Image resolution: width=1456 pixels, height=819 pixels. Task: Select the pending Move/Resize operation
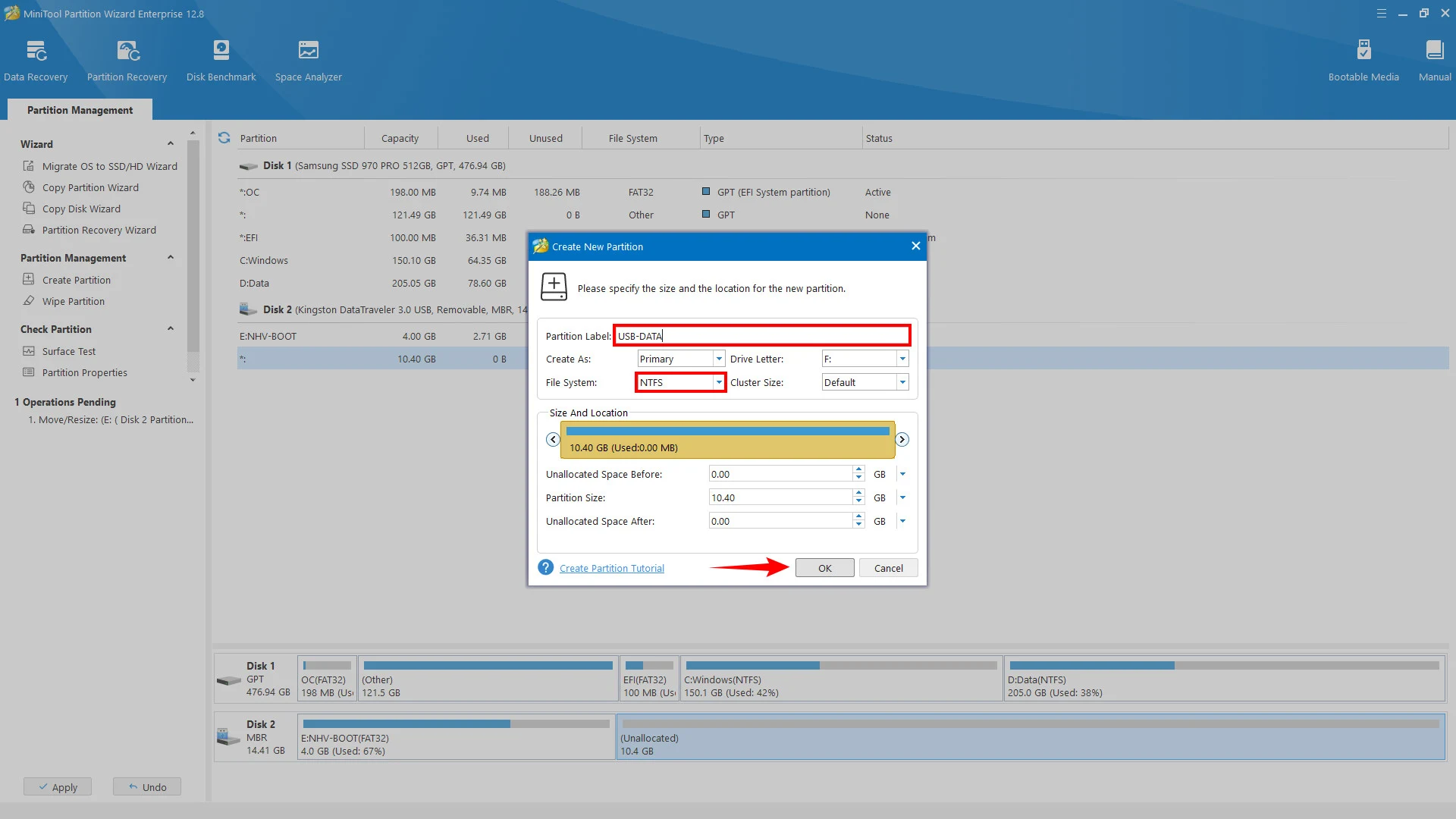pos(111,419)
